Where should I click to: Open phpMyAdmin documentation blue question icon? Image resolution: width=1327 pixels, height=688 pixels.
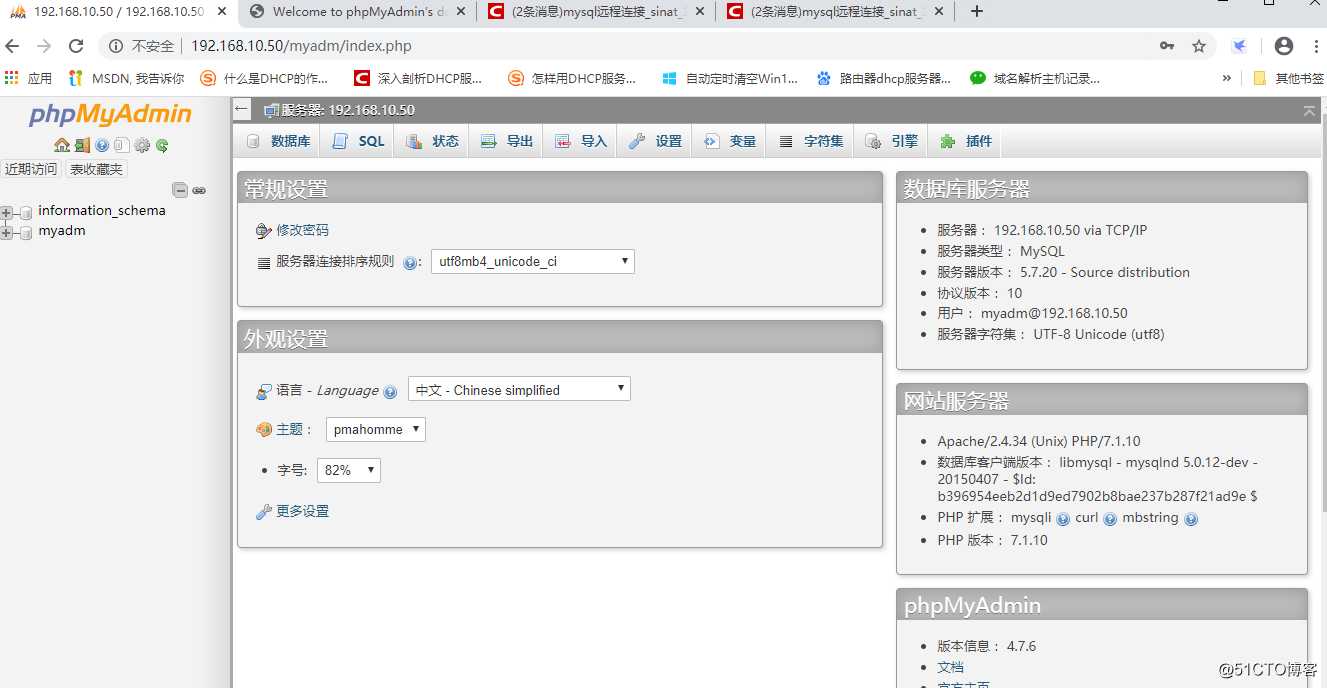click(x=102, y=145)
